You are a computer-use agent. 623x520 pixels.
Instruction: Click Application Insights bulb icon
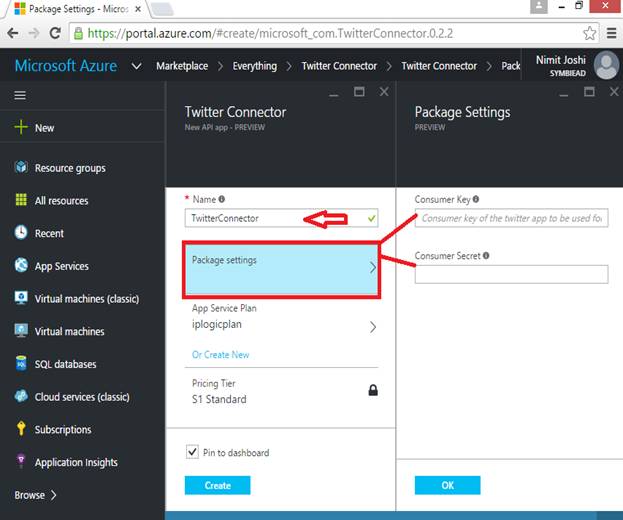pos(21,461)
